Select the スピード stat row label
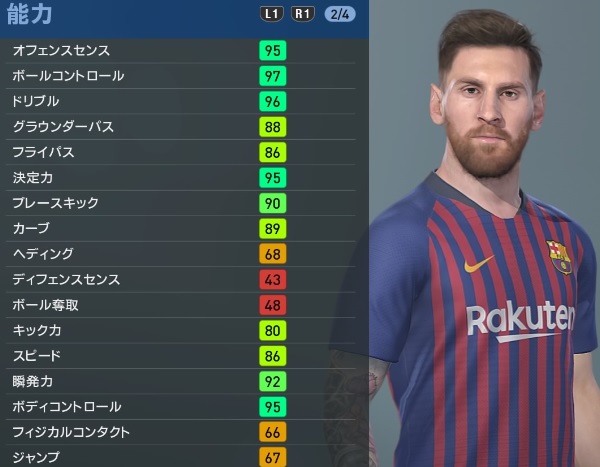Image resolution: width=600 pixels, height=467 pixels. [x=37, y=356]
